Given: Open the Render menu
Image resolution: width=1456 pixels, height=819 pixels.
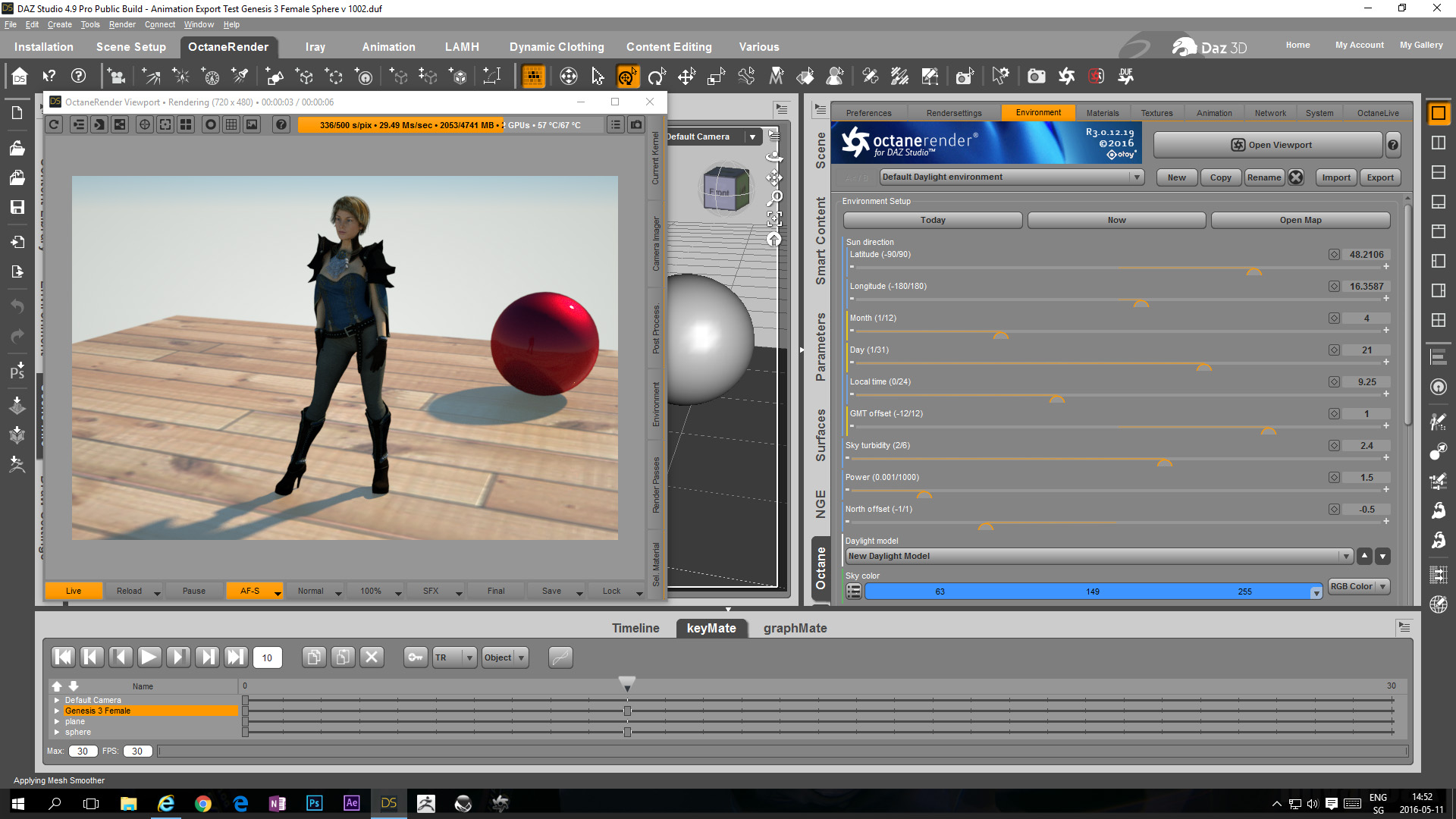Looking at the screenshot, I should tap(121, 24).
